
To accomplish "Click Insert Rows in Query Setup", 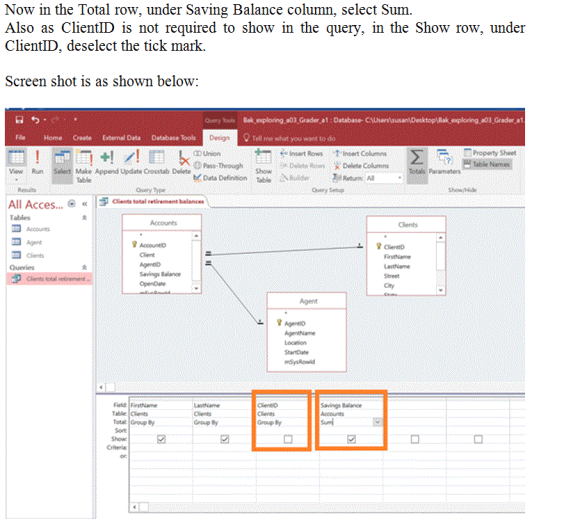I will pos(301,154).
